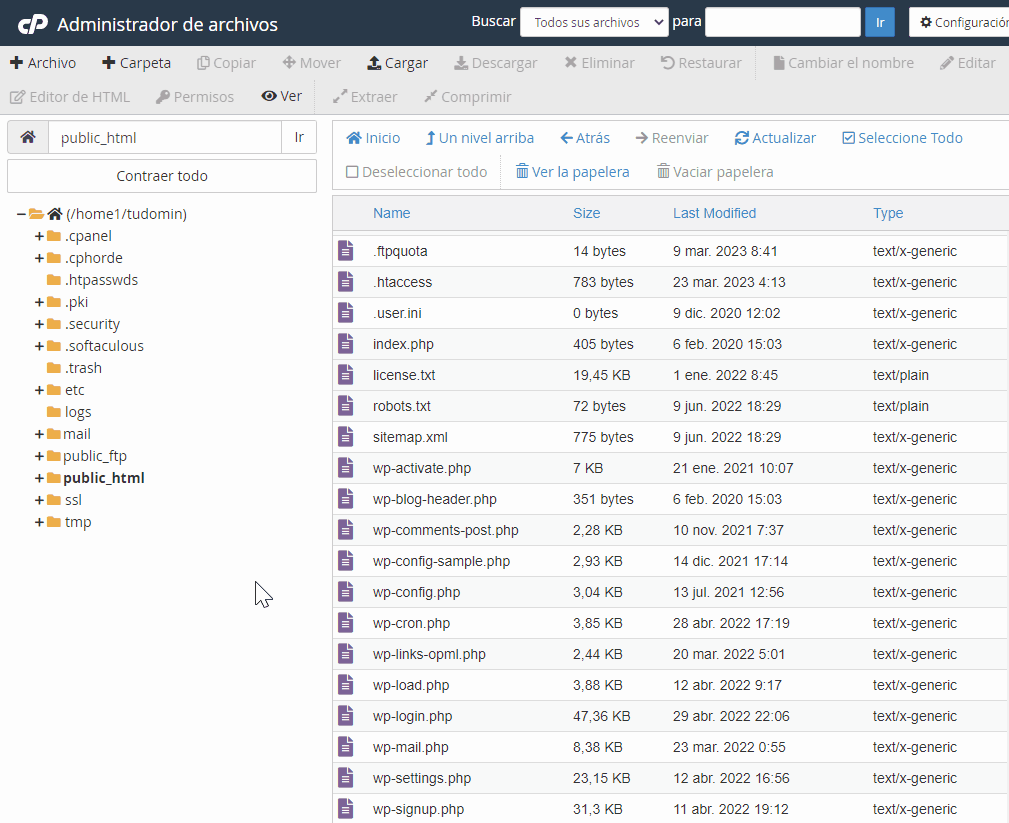Select the wp-settings.php file
This screenshot has width=1009, height=823.
pyautogui.click(x=669, y=778)
